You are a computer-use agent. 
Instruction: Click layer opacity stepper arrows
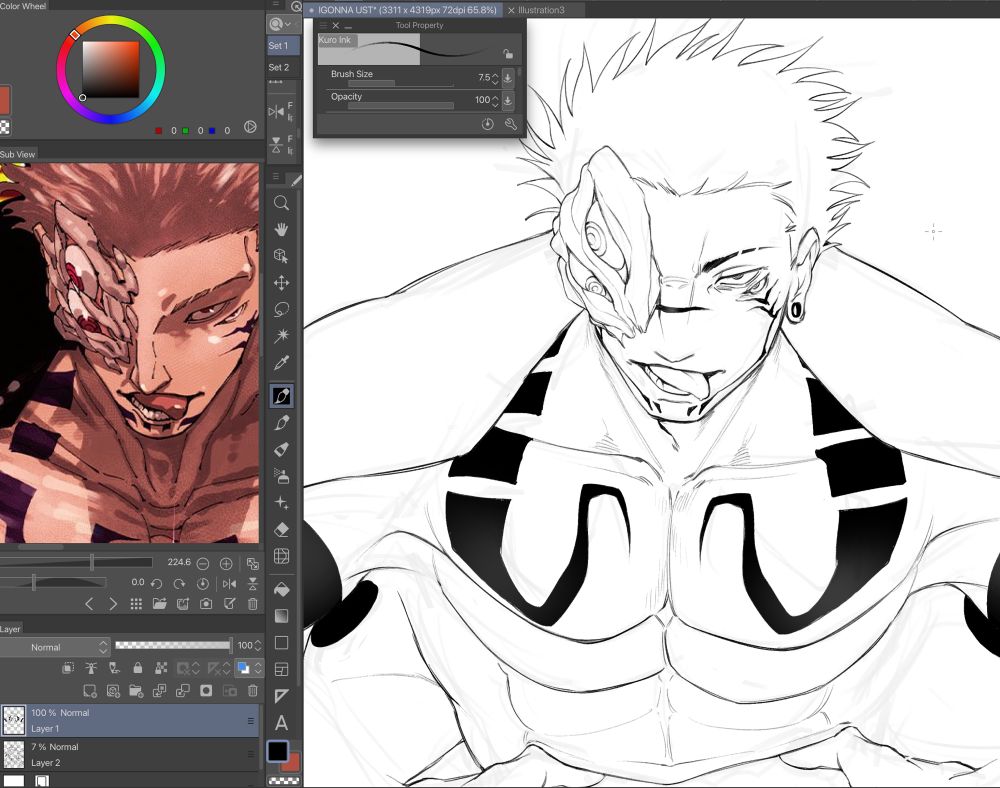tap(258, 645)
